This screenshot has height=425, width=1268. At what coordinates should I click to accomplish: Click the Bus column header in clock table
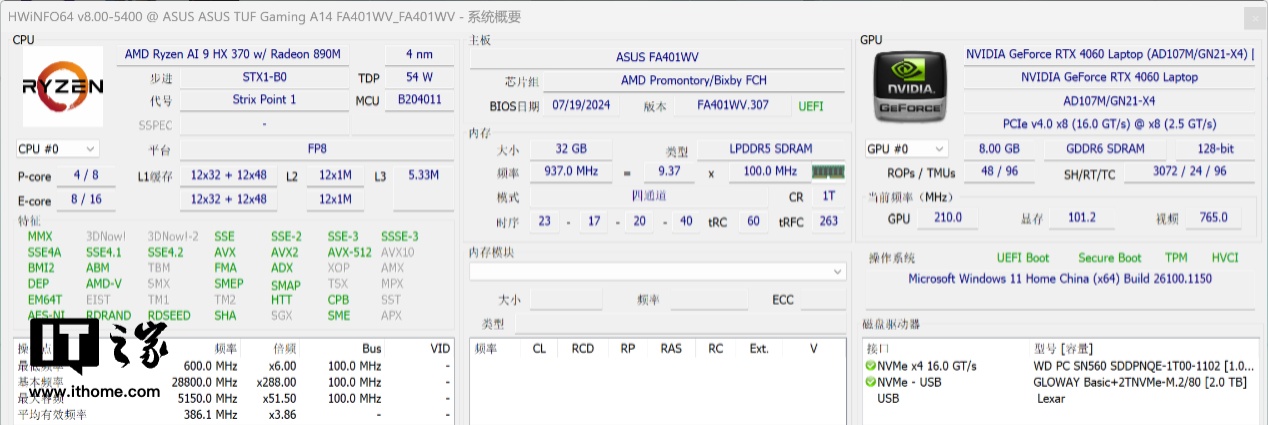click(371, 349)
